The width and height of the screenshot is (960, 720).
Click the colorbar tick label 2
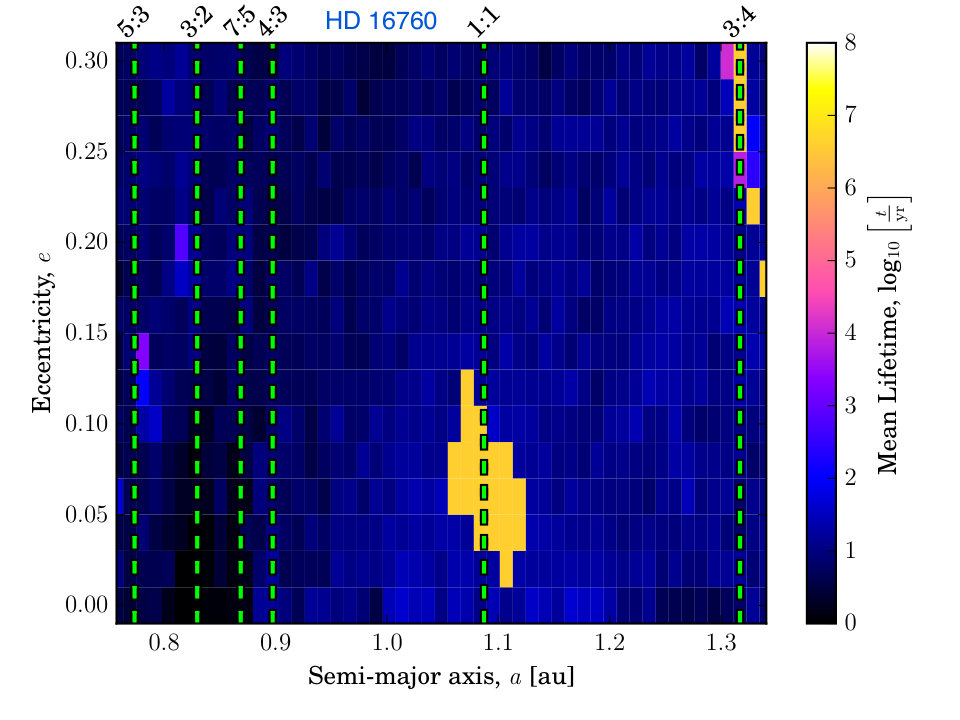(x=850, y=477)
